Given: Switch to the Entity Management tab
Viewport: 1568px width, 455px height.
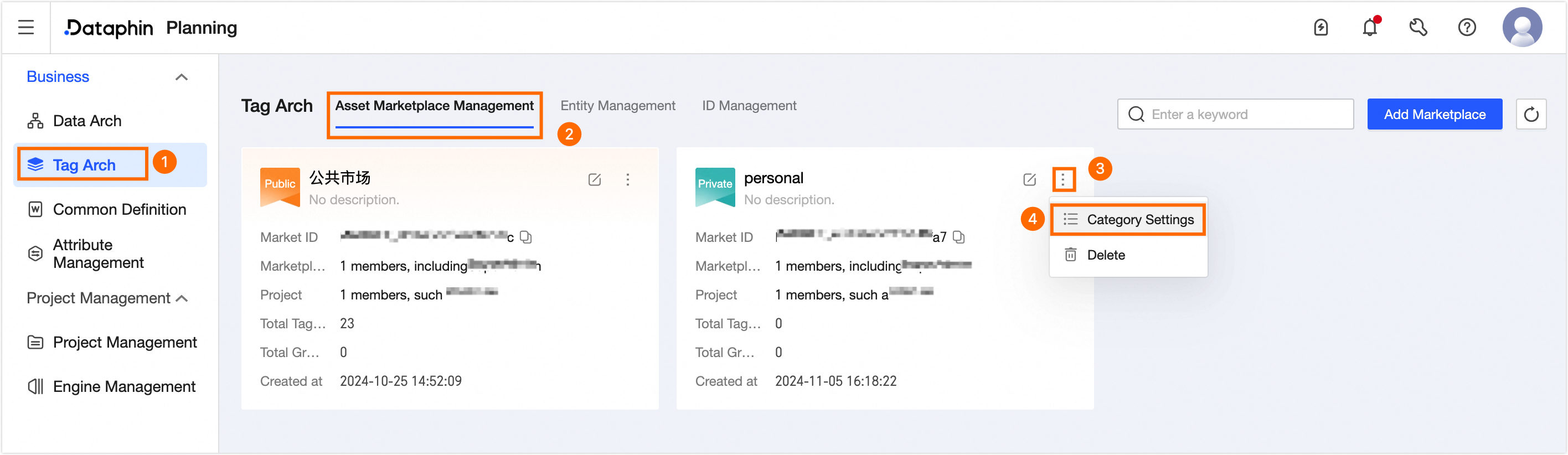Looking at the screenshot, I should click(x=617, y=106).
